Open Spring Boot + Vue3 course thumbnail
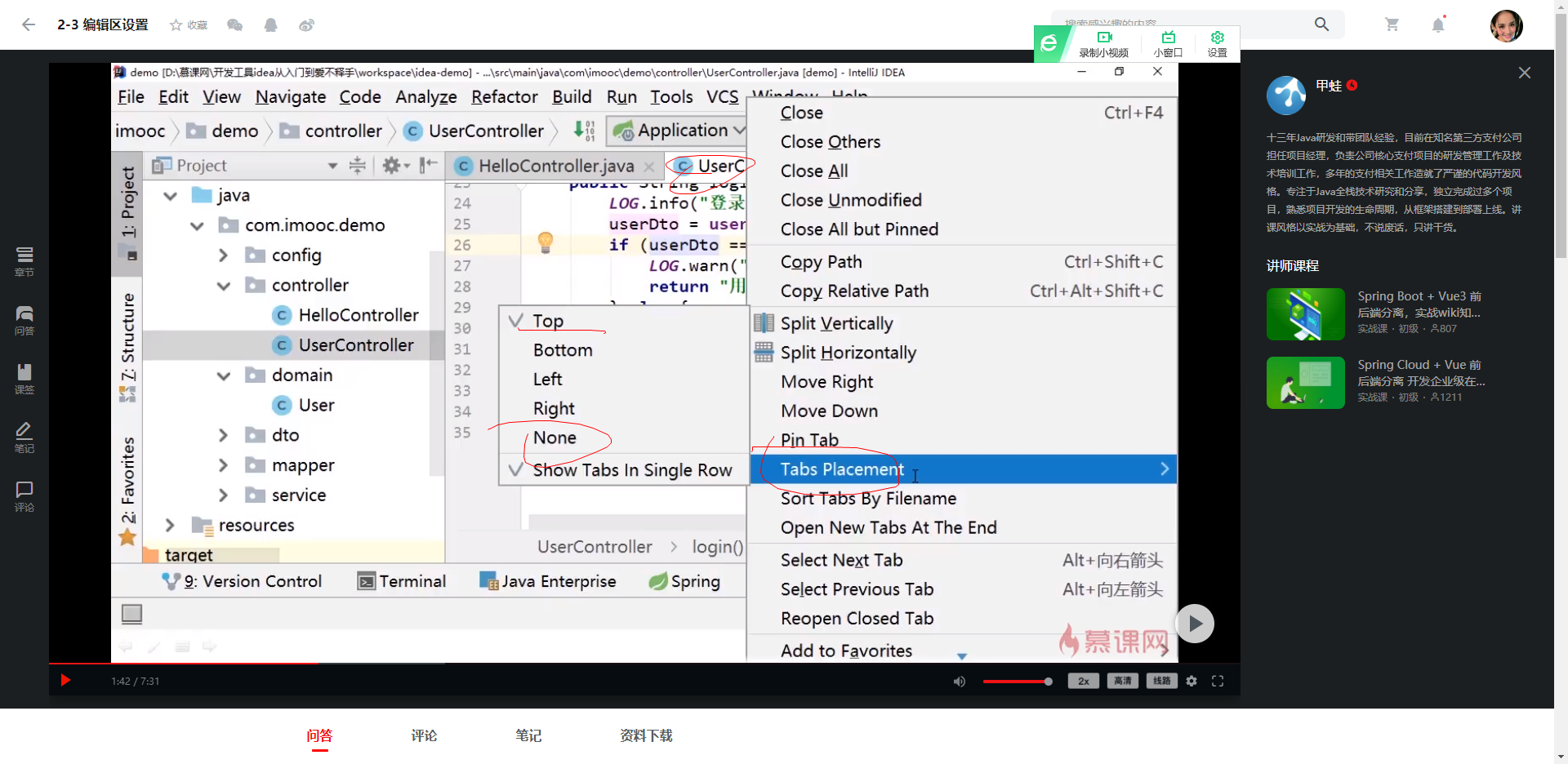This screenshot has height=764, width=1568. click(x=1305, y=314)
